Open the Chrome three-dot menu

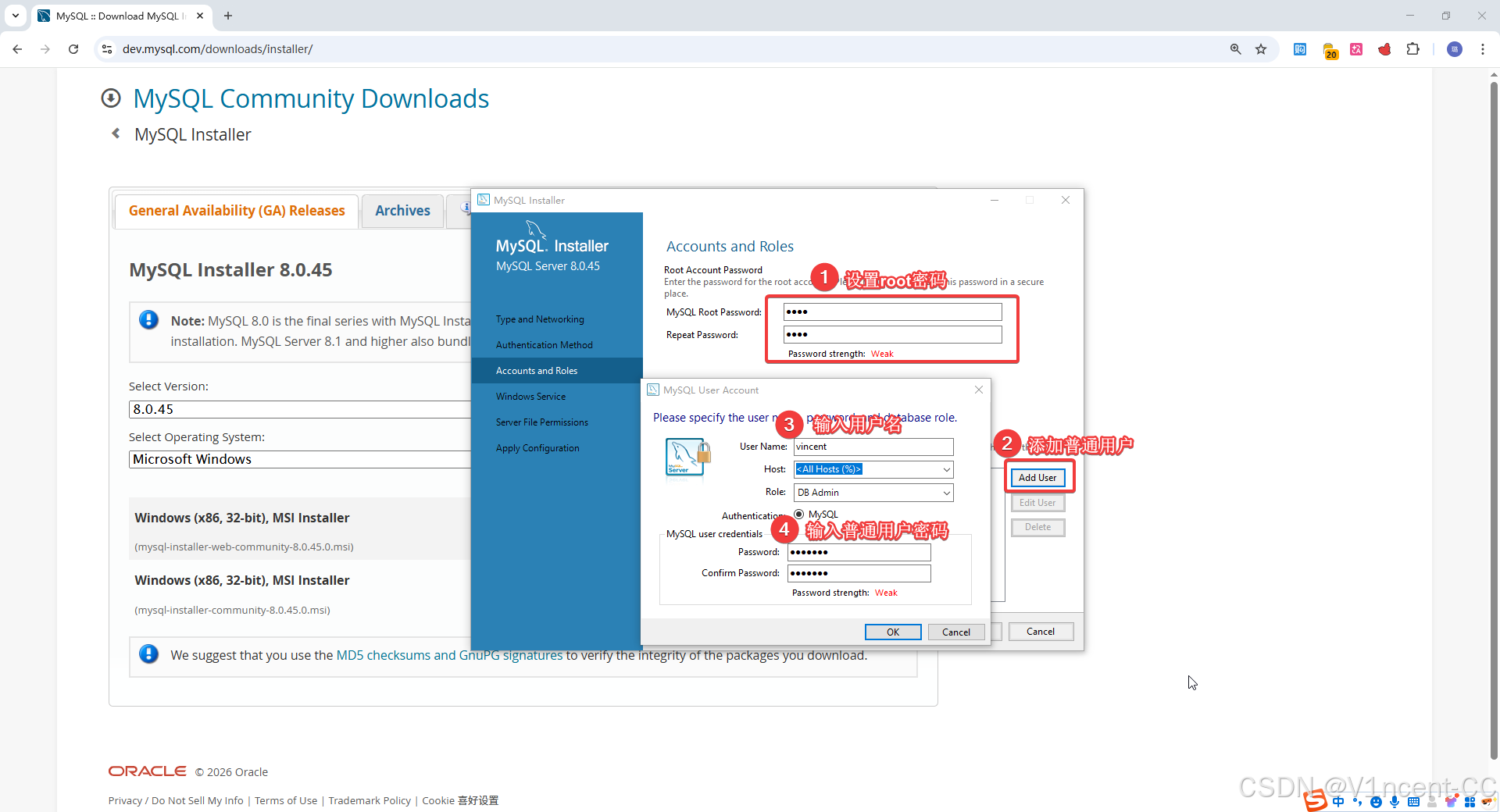(x=1483, y=49)
